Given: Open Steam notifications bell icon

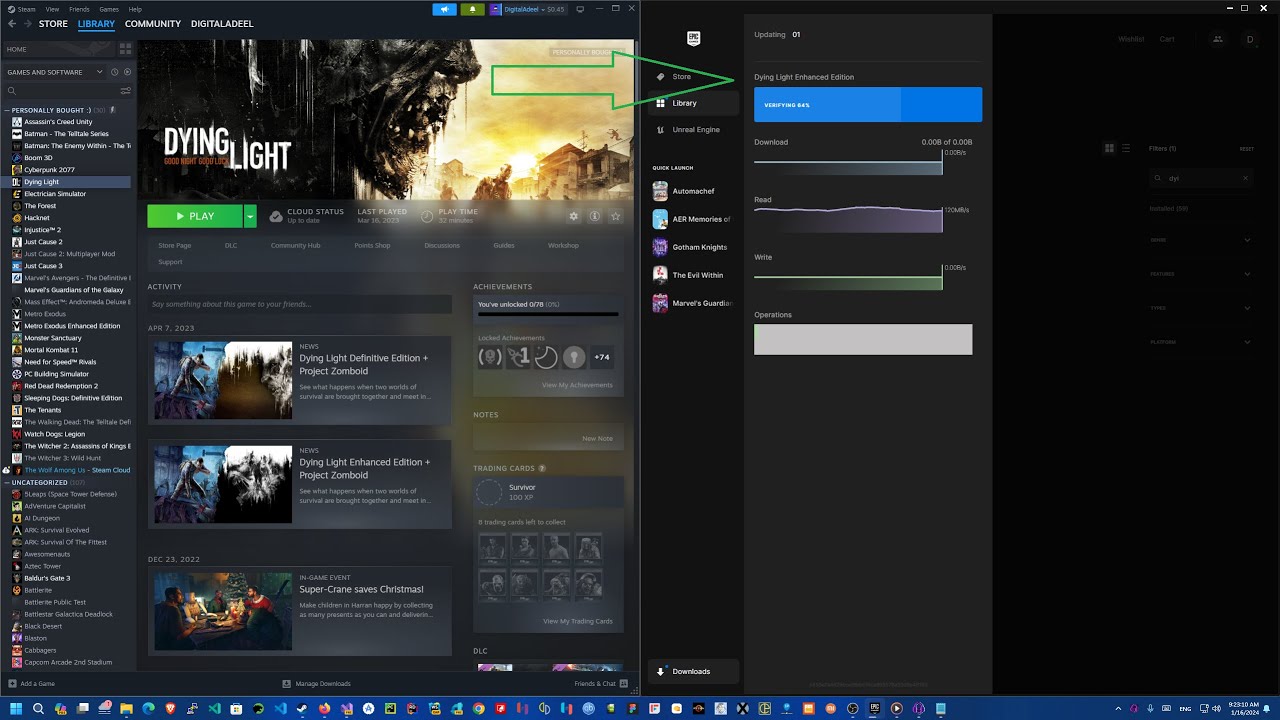Looking at the screenshot, I should pyautogui.click(x=472, y=9).
